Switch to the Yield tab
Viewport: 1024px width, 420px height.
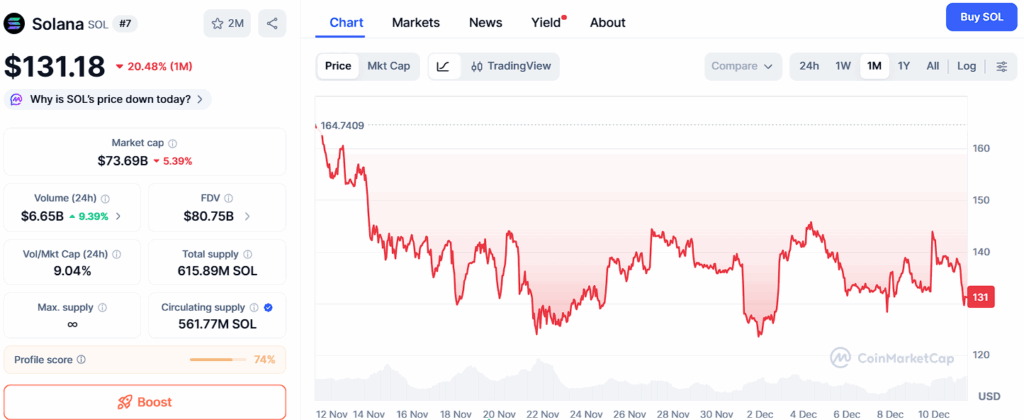click(x=545, y=22)
